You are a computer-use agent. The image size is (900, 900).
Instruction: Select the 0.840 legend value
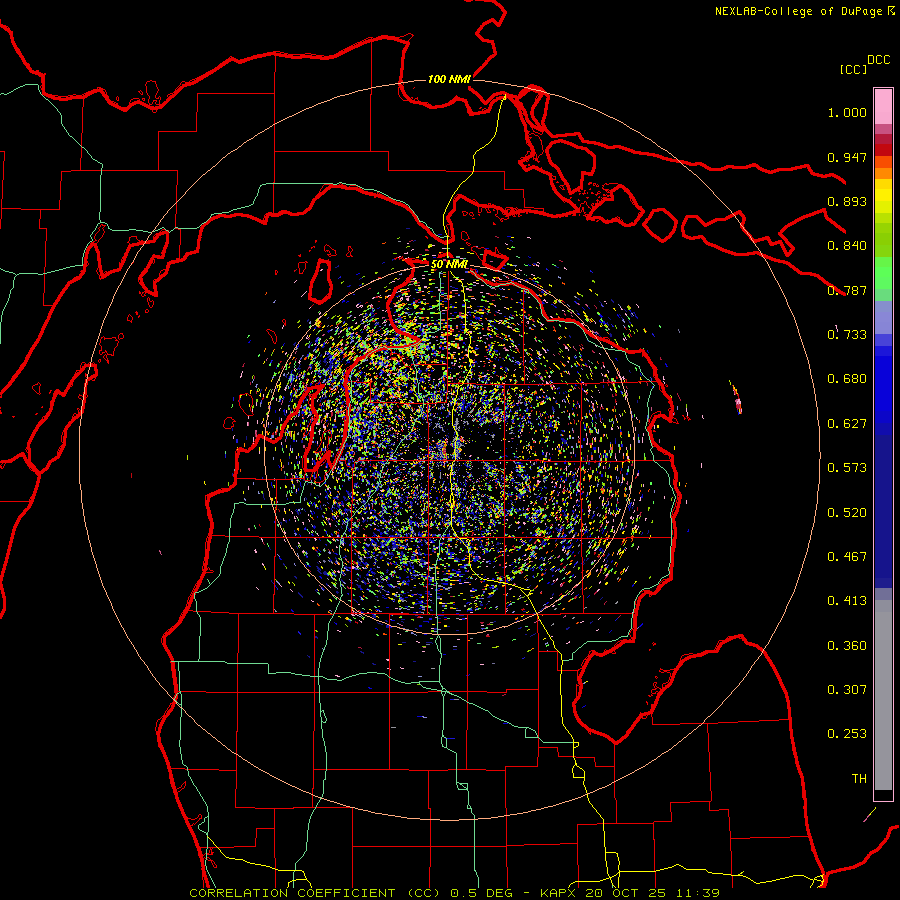coord(847,246)
